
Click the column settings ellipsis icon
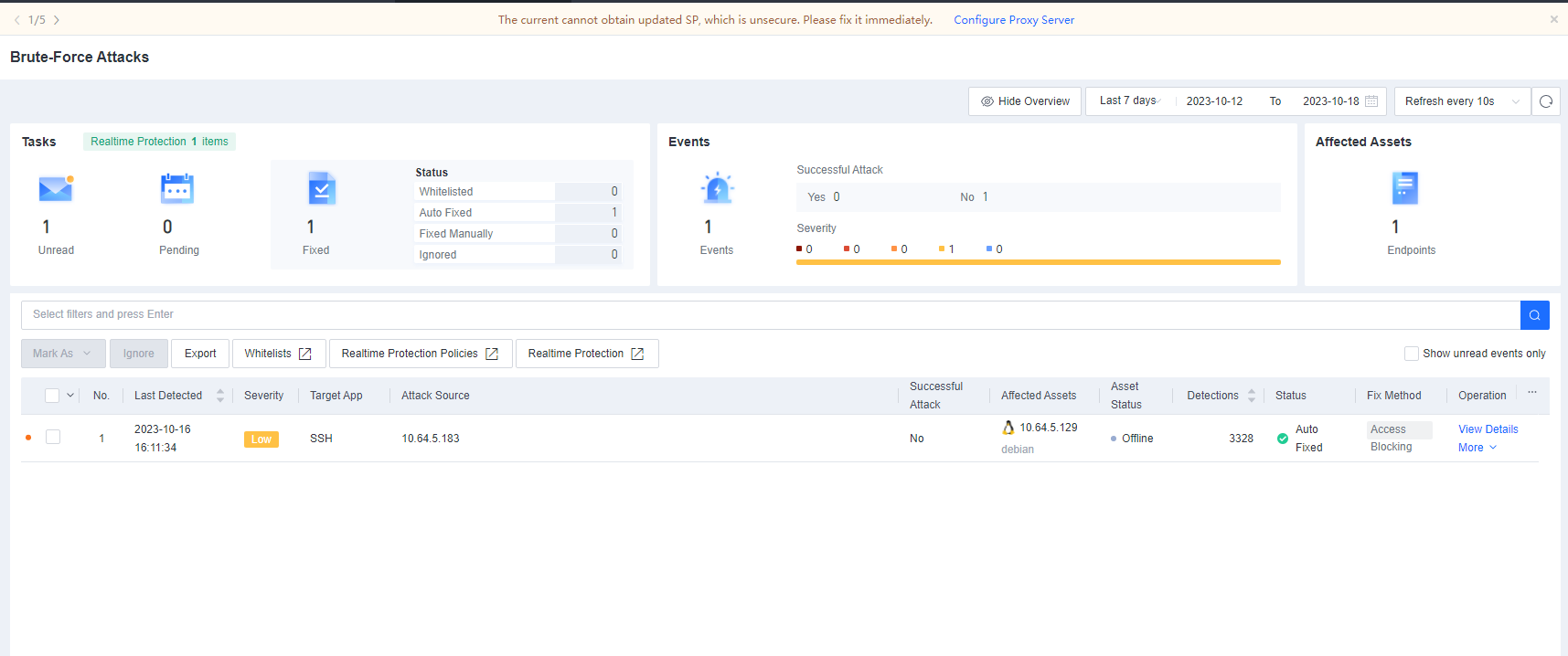click(1531, 393)
